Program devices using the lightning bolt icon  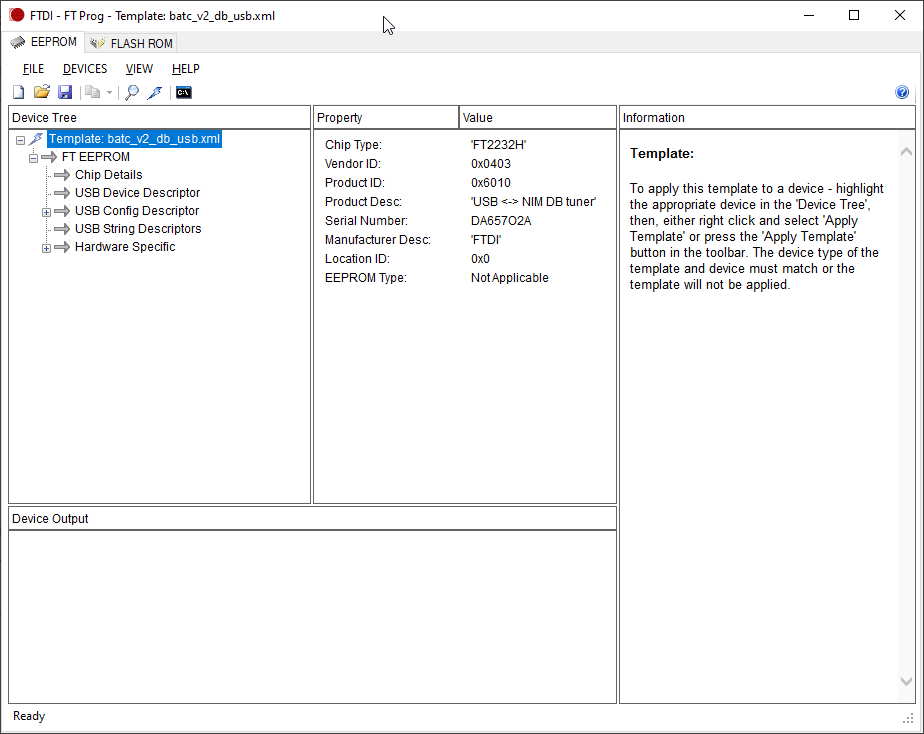tap(155, 92)
